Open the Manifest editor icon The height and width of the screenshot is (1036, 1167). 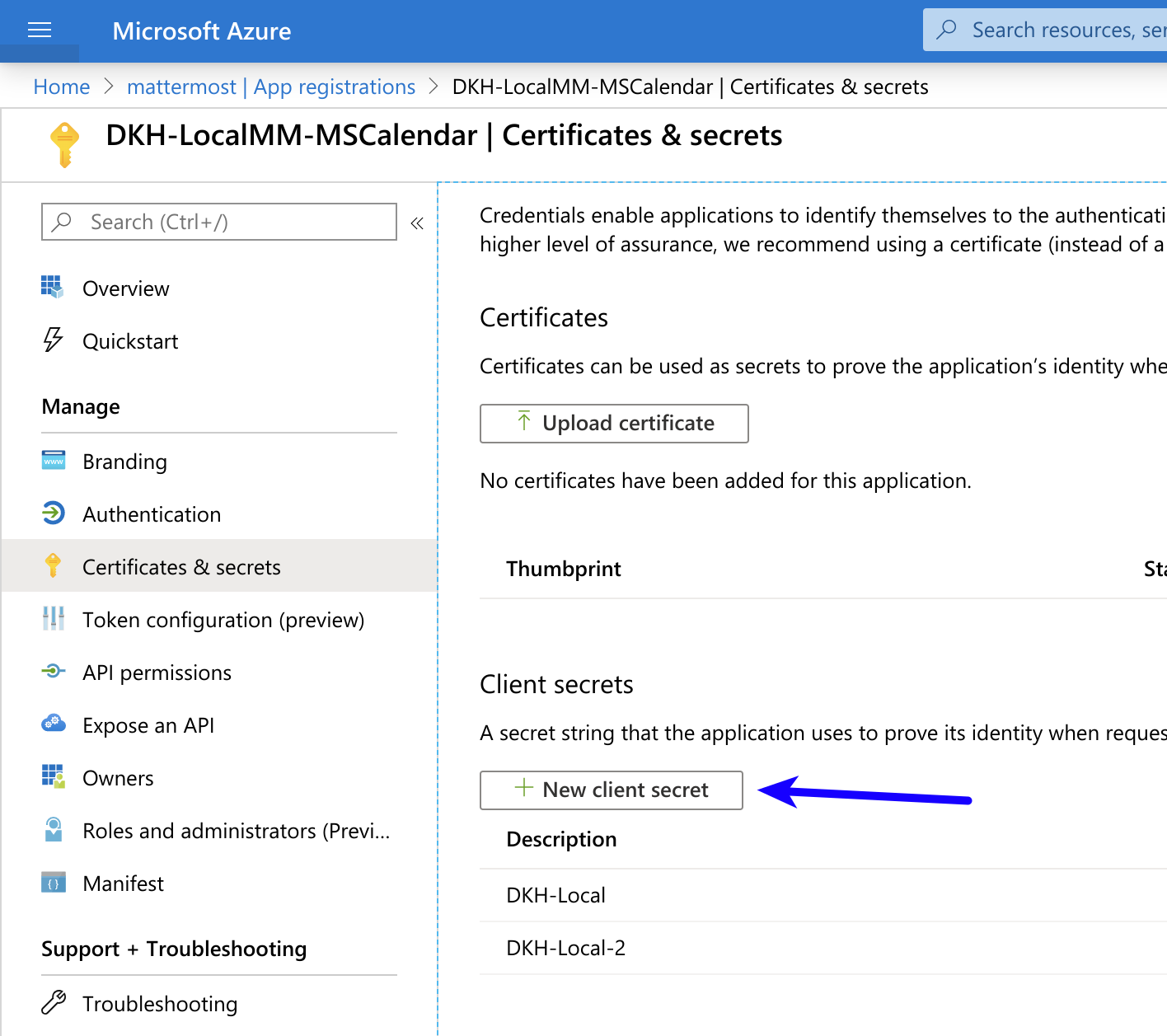click(x=52, y=882)
